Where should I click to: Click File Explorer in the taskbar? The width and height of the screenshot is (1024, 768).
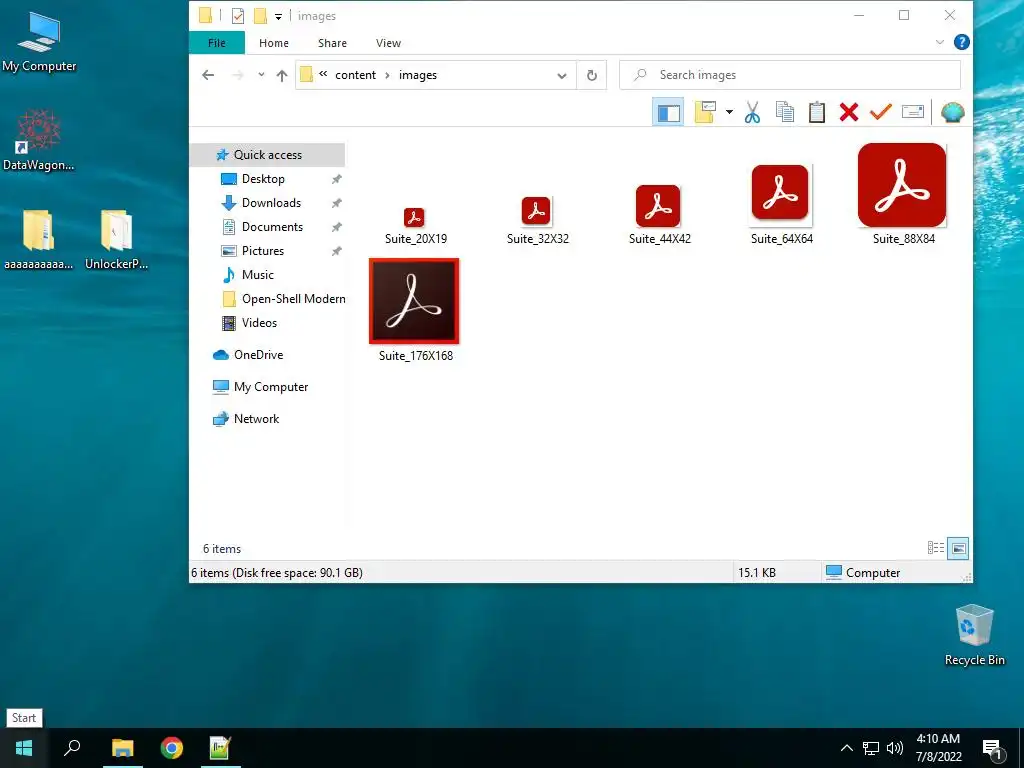click(x=122, y=748)
